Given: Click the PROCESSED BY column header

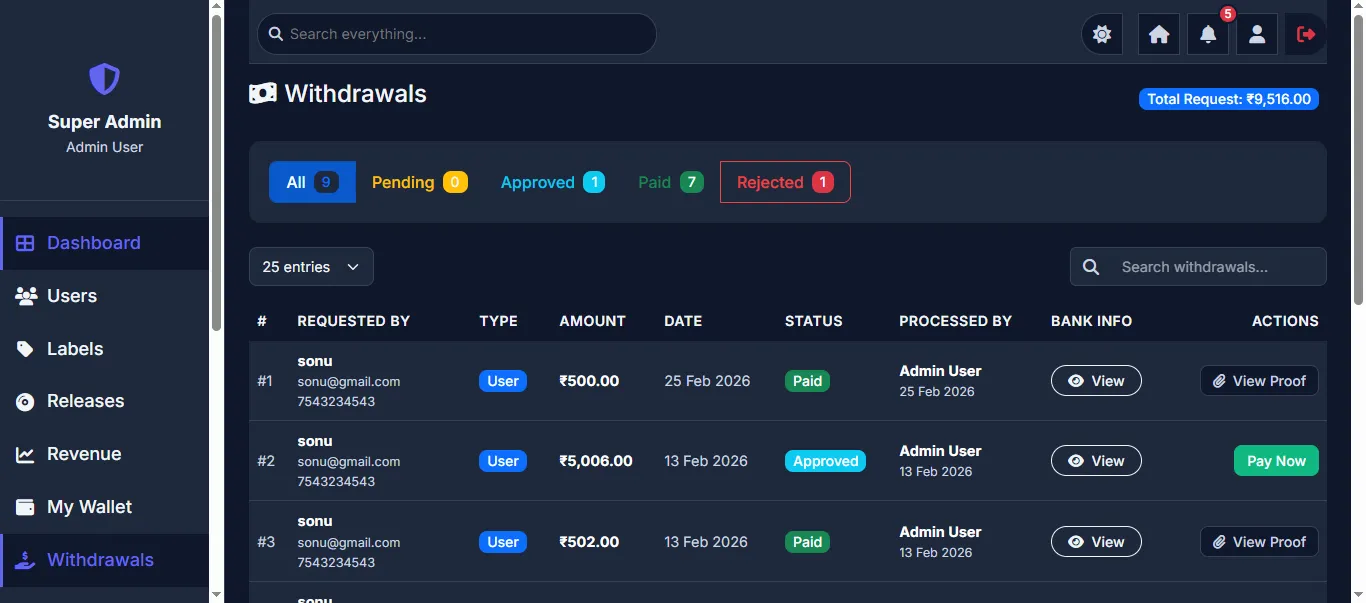Looking at the screenshot, I should (955, 321).
